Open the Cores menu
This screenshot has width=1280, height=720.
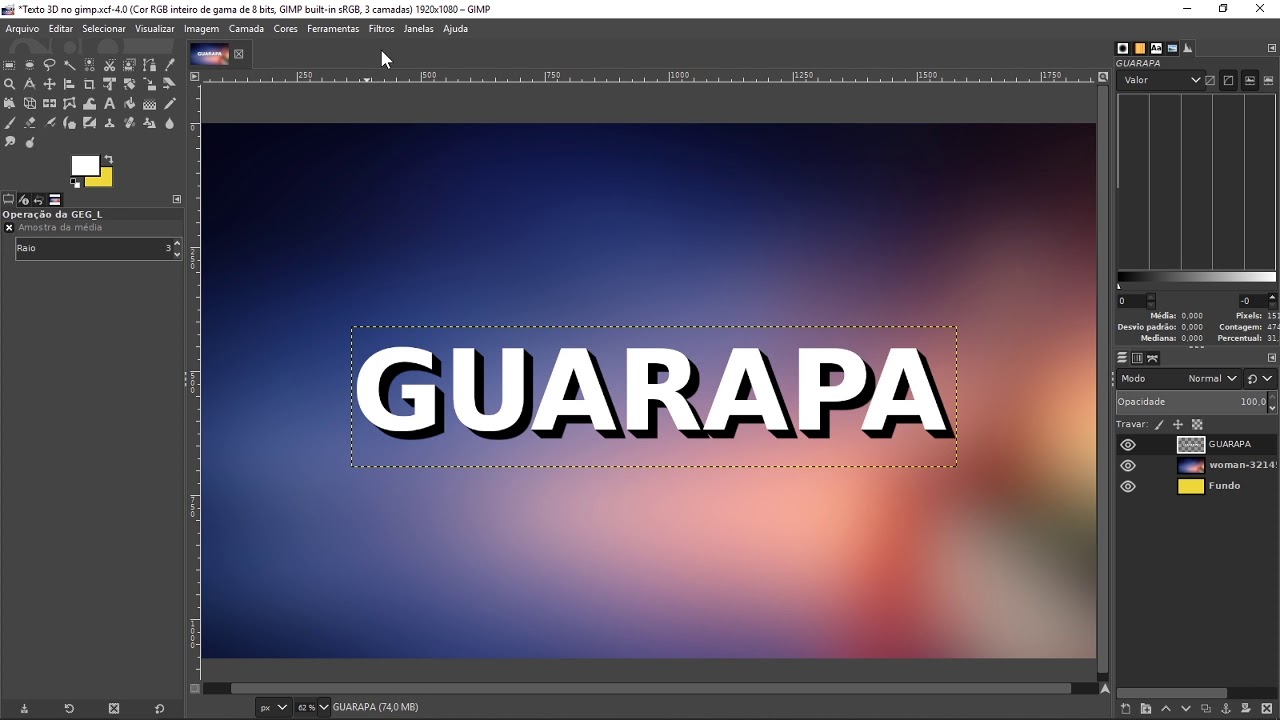[x=286, y=29]
